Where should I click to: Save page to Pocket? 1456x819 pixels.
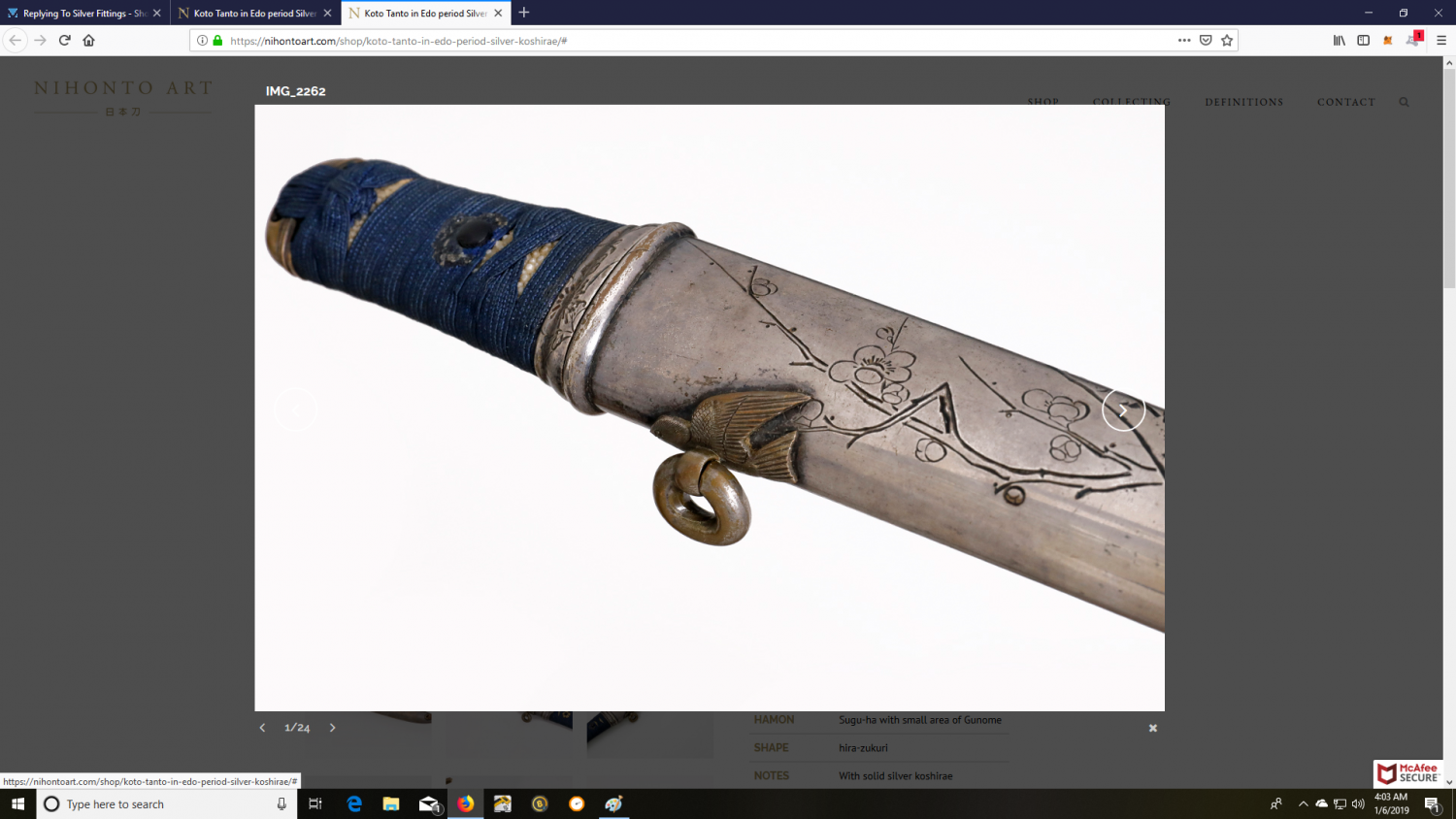[1206, 40]
